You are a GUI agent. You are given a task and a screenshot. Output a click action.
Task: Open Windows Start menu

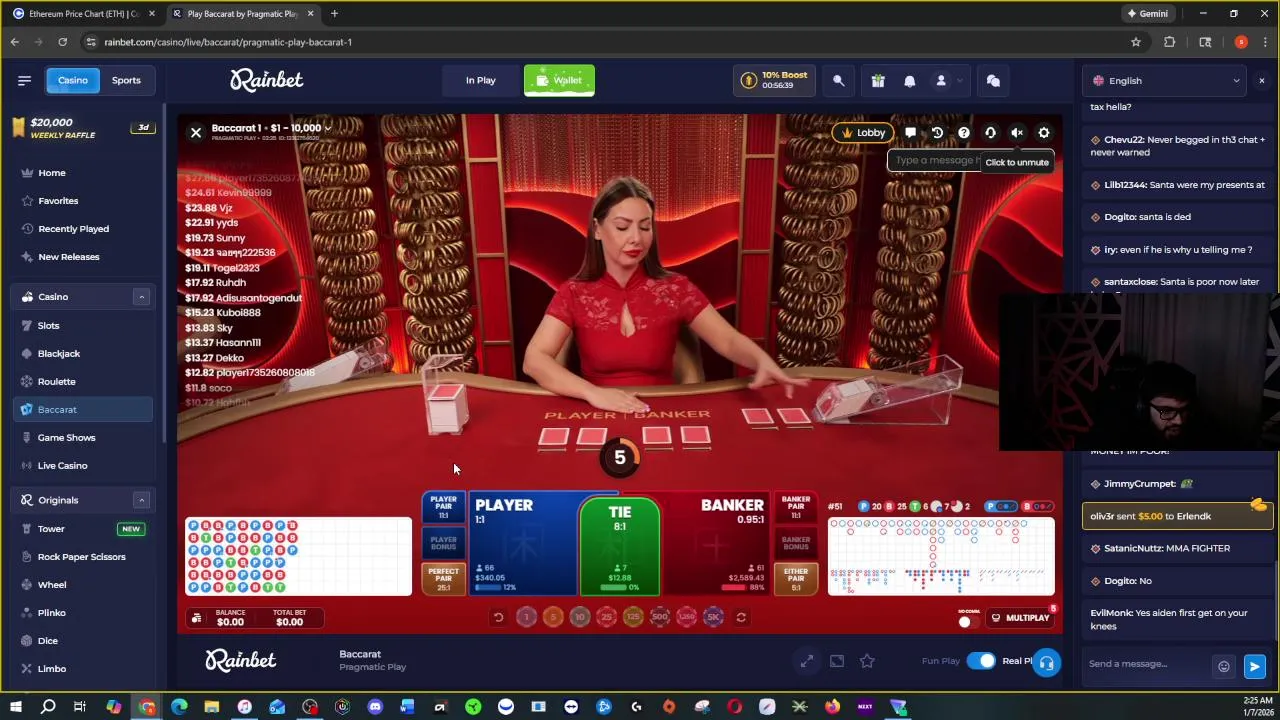16,707
